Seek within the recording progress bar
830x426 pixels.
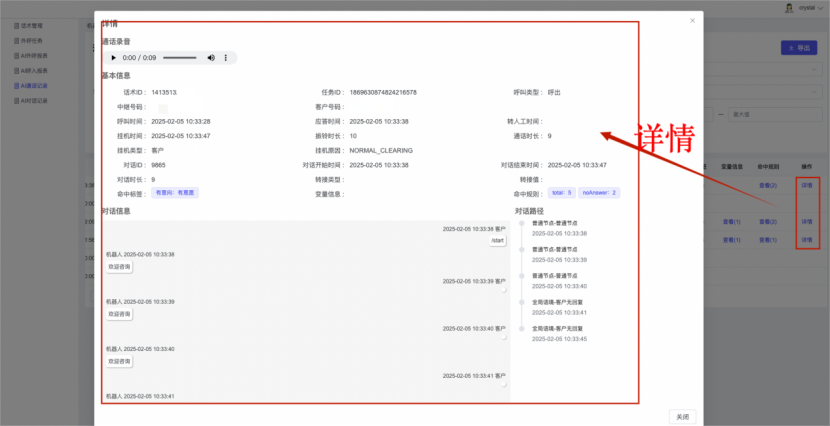point(179,58)
